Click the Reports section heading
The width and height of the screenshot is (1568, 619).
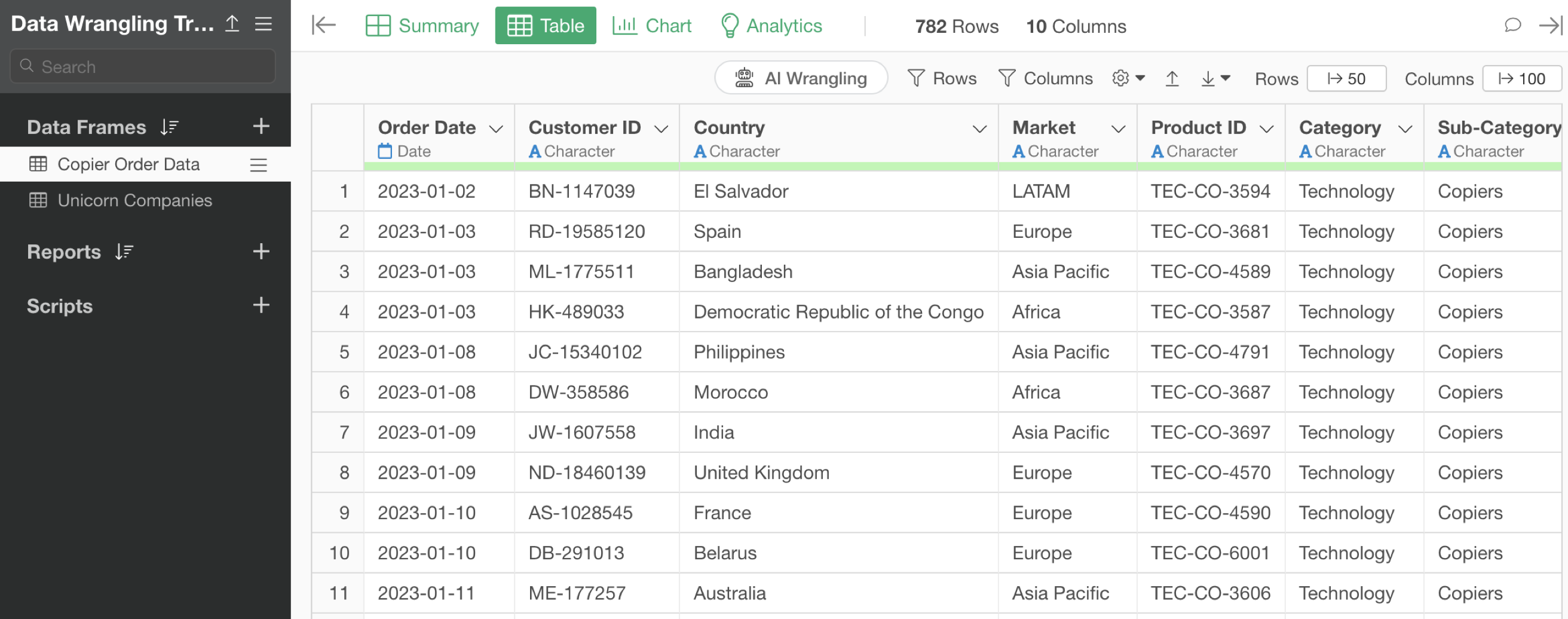[x=64, y=252]
